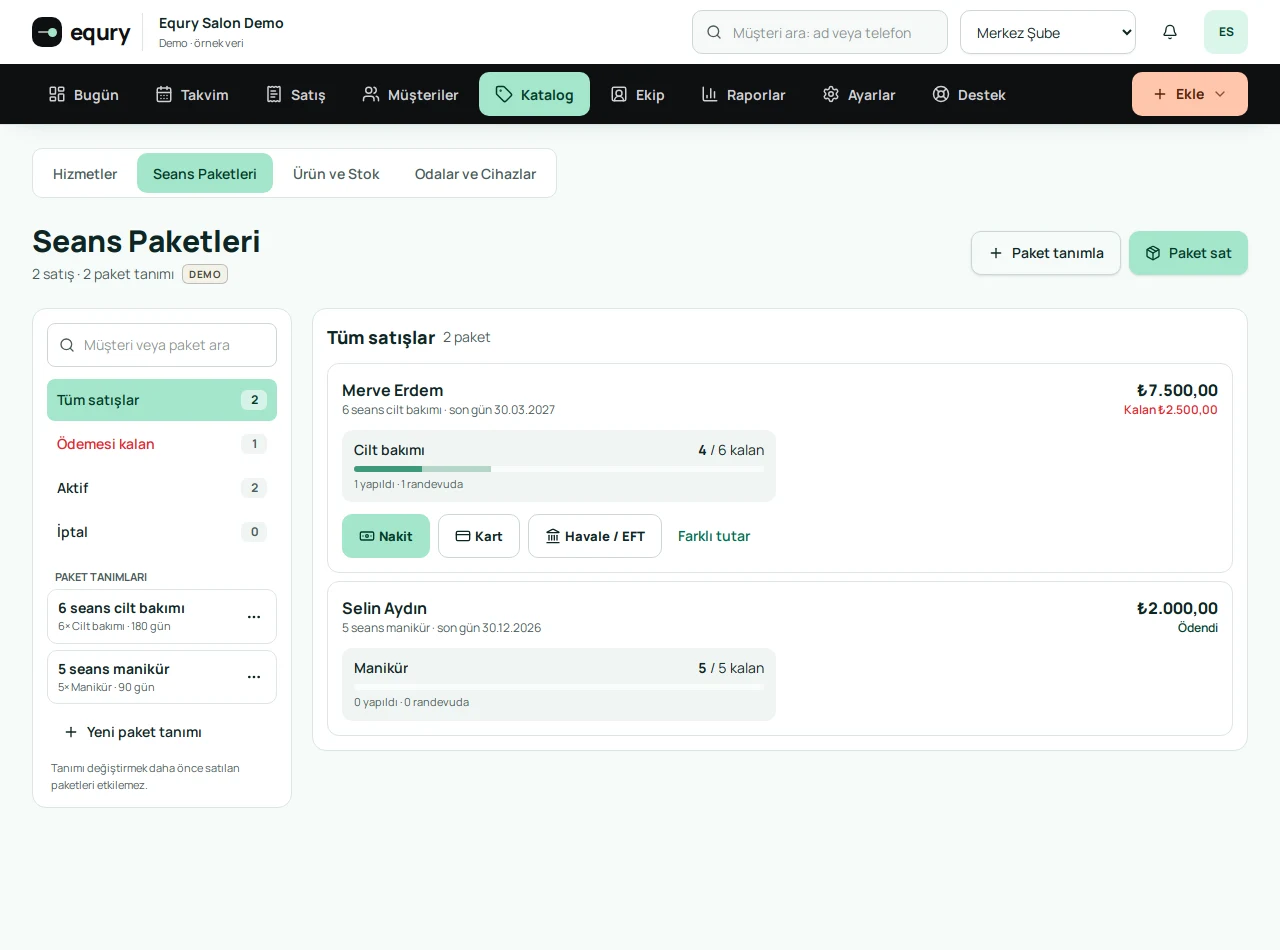Click customer name Merve Erdem
The image size is (1280, 950).
click(392, 390)
